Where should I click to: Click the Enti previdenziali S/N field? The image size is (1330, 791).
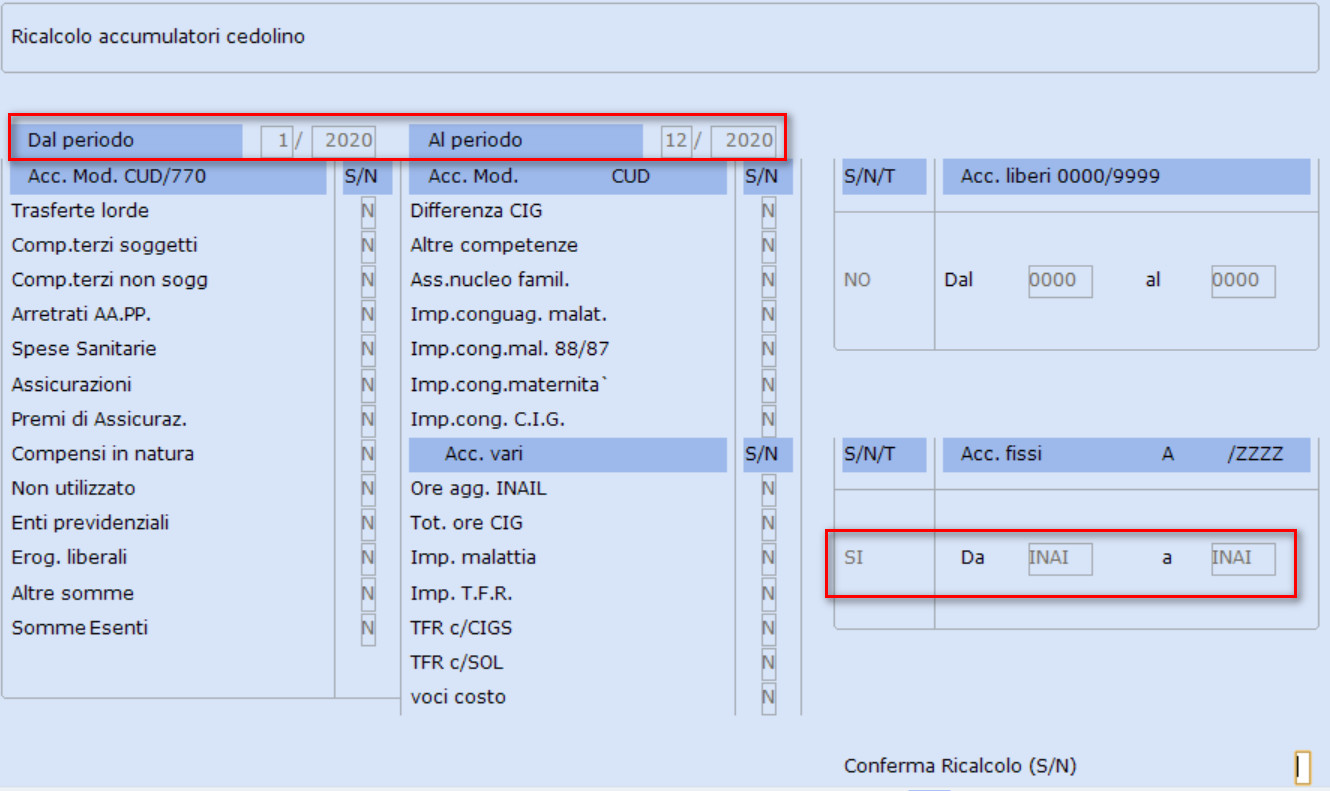(368, 523)
